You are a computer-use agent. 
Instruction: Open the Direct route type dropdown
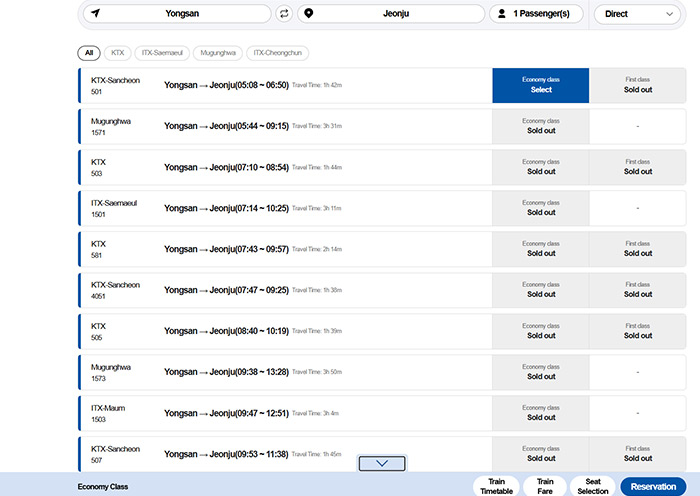pyautogui.click(x=637, y=14)
